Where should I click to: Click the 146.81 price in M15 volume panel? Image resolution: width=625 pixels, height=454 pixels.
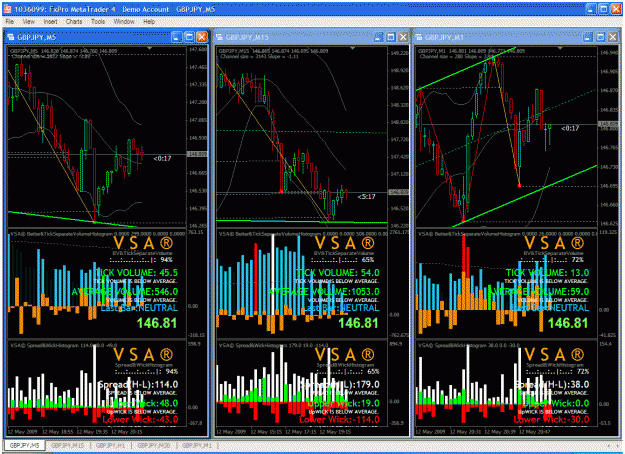click(x=358, y=323)
